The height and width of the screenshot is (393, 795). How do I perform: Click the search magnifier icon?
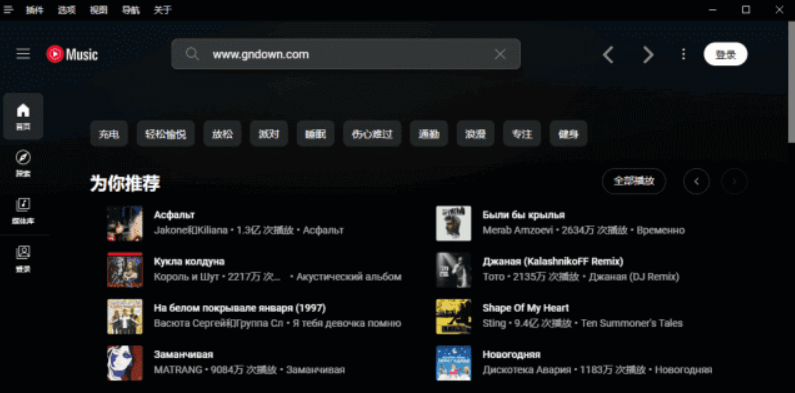192,54
